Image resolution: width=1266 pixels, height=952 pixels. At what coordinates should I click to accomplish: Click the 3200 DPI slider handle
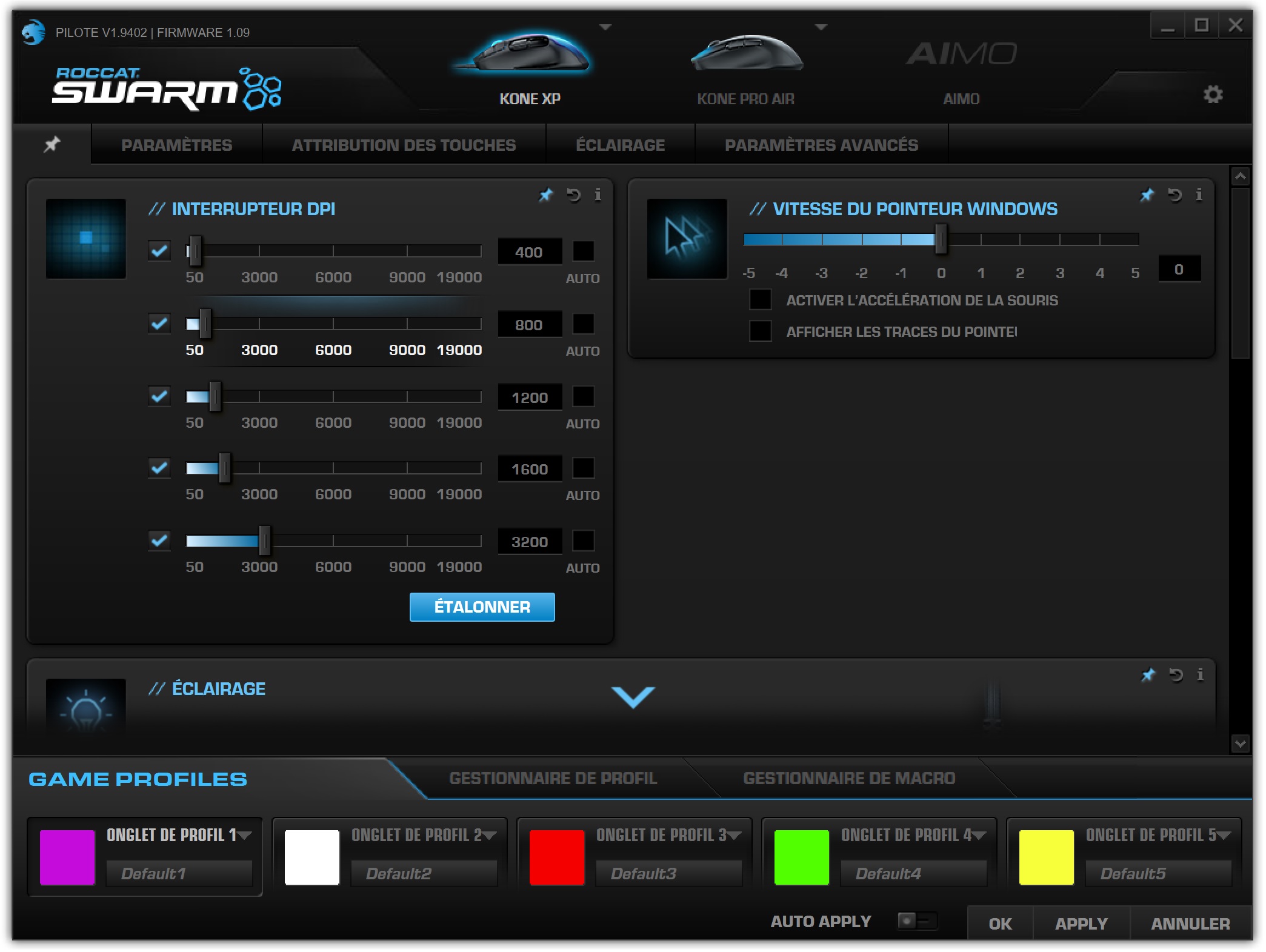(x=264, y=541)
